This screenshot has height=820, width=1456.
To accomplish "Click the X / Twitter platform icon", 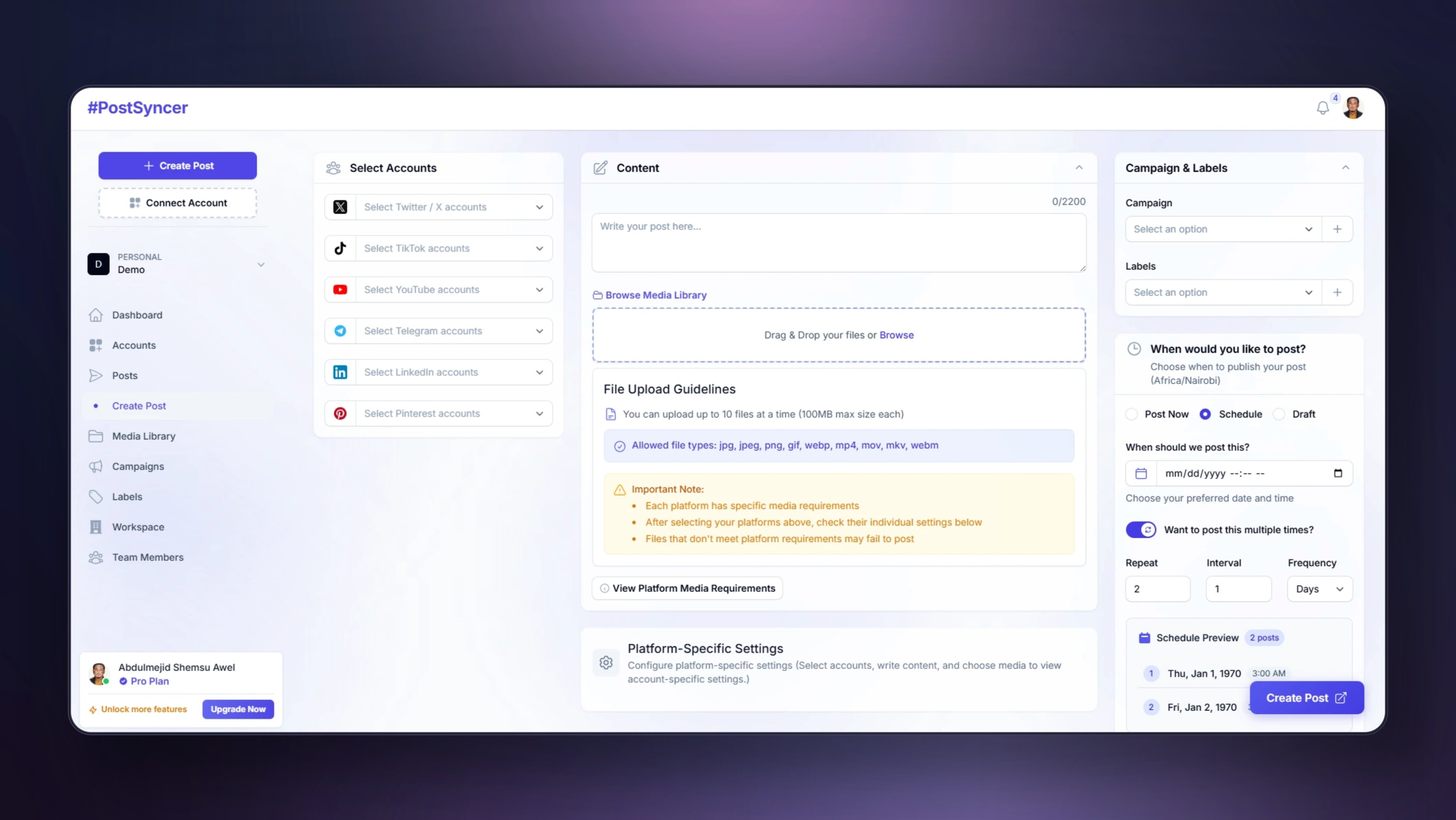I will [340, 207].
